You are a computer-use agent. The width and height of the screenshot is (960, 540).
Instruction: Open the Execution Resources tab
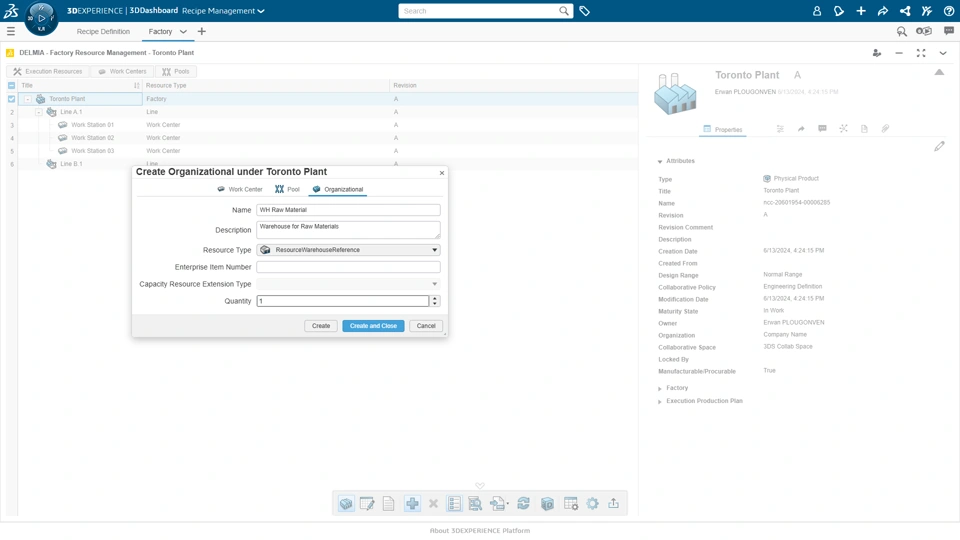pyautogui.click(x=48, y=72)
